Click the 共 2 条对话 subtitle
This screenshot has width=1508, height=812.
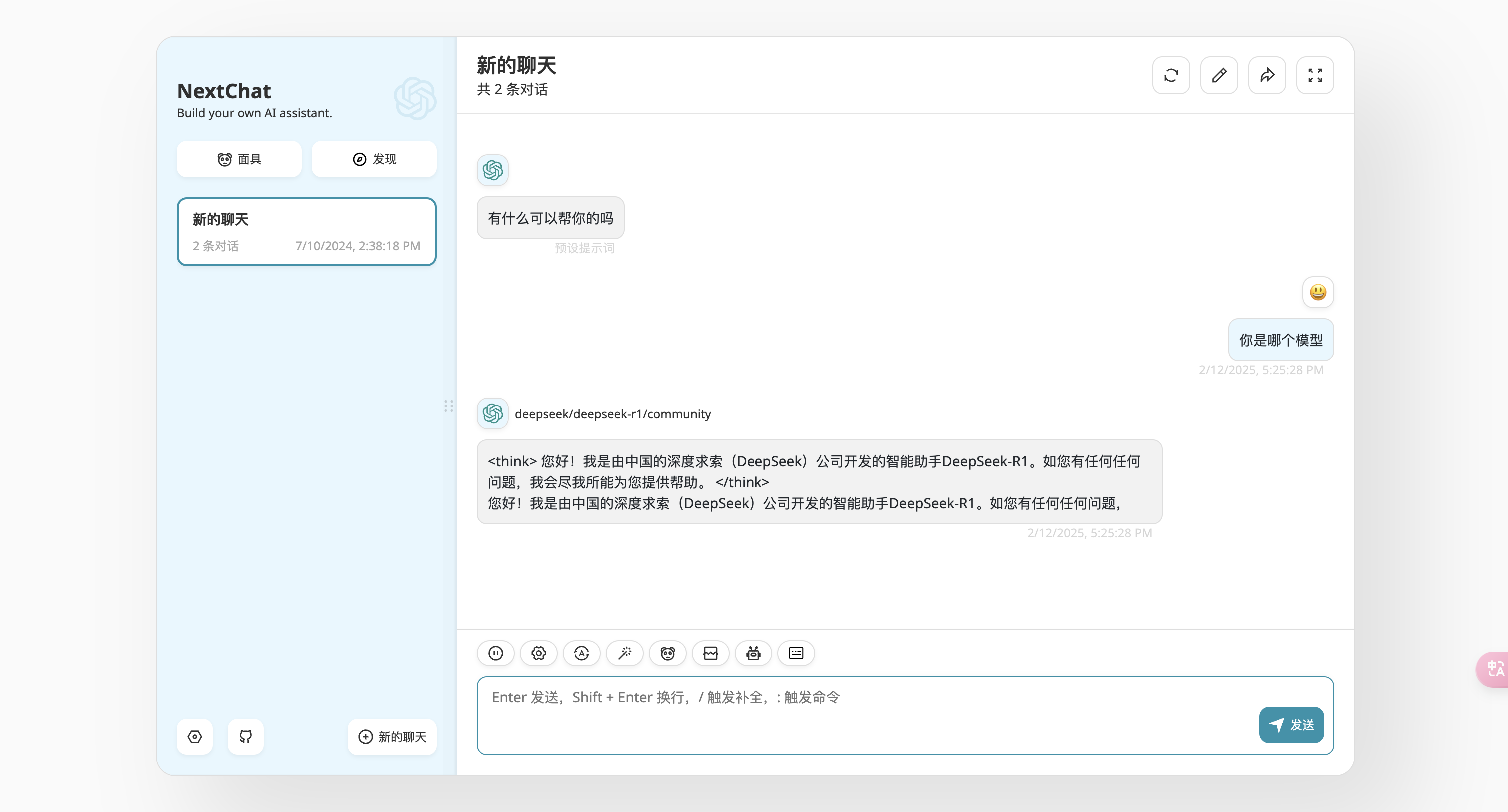coord(512,89)
